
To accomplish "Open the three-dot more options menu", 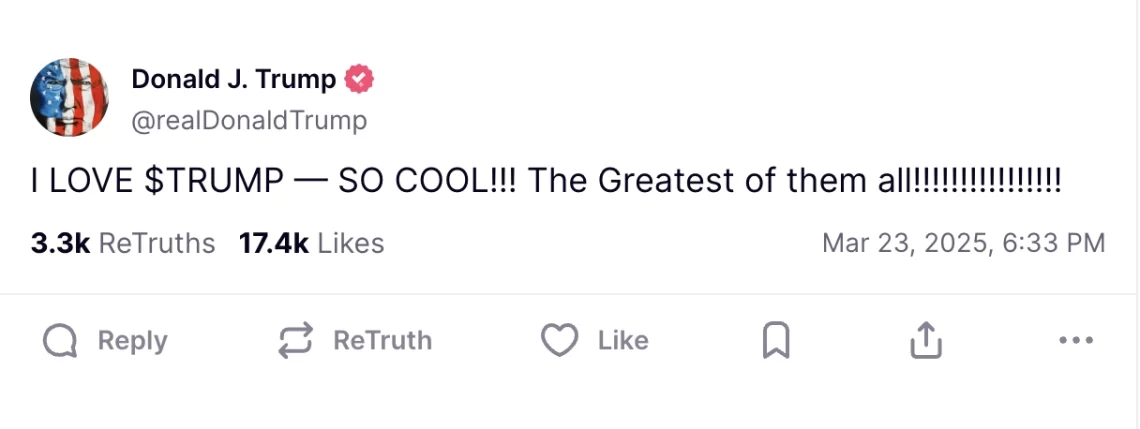I will pyautogui.click(x=1075, y=341).
